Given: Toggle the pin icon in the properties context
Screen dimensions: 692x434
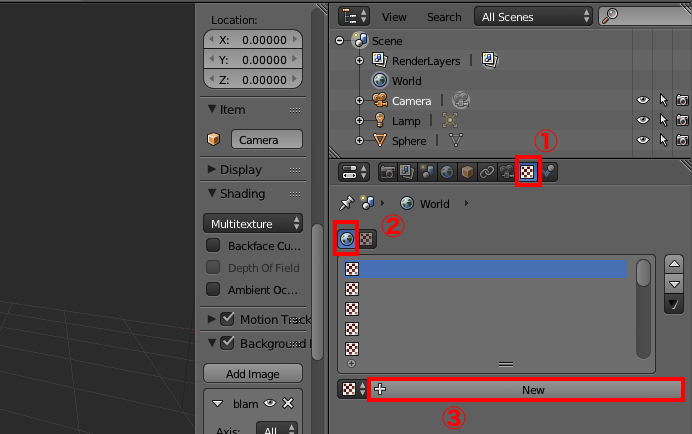Looking at the screenshot, I should (x=346, y=204).
